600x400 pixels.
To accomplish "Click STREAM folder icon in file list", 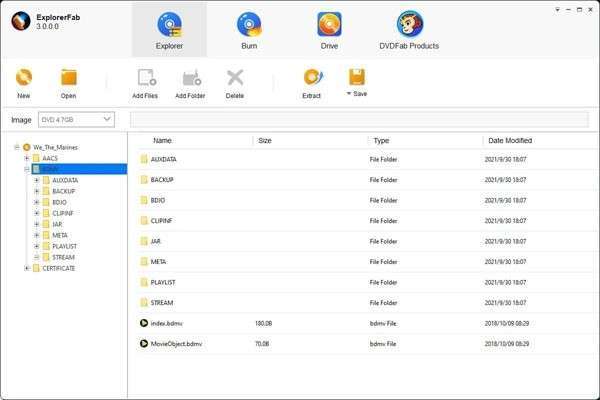I will pos(144,302).
